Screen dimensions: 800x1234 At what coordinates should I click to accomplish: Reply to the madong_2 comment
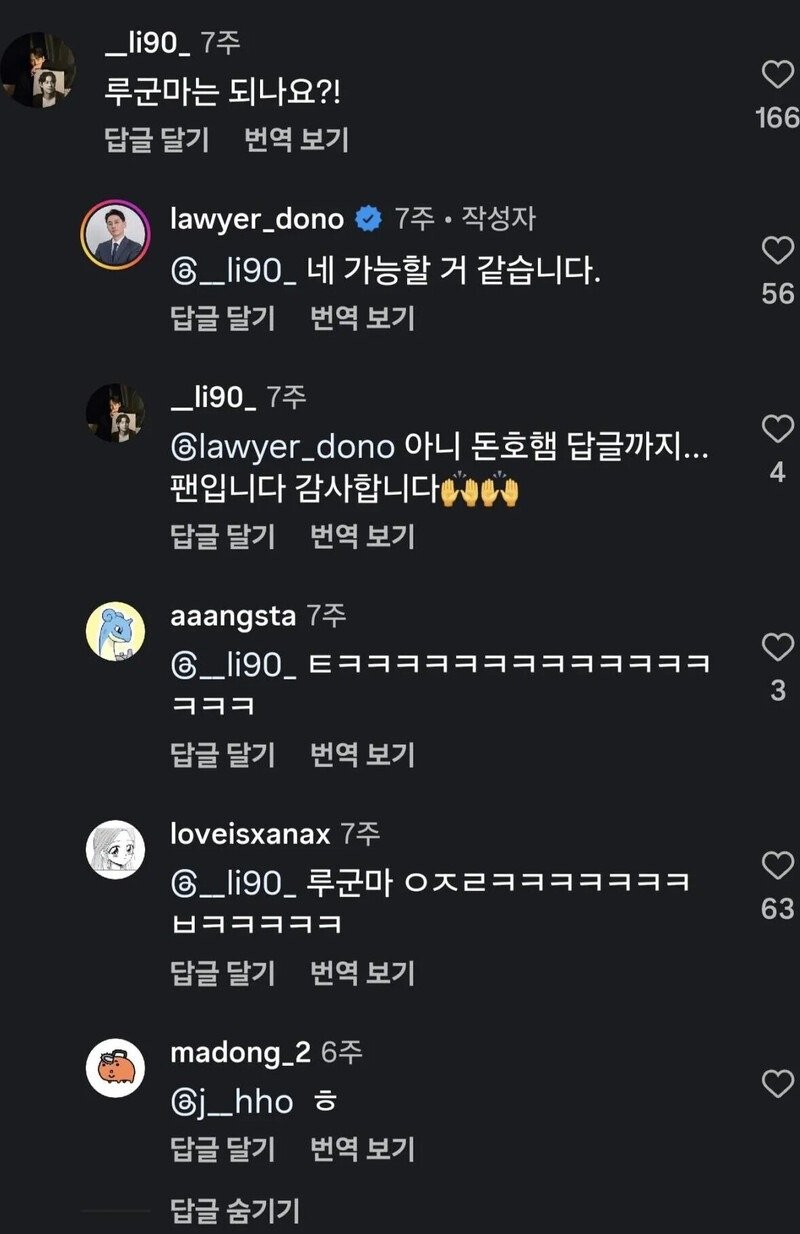tap(222, 1149)
